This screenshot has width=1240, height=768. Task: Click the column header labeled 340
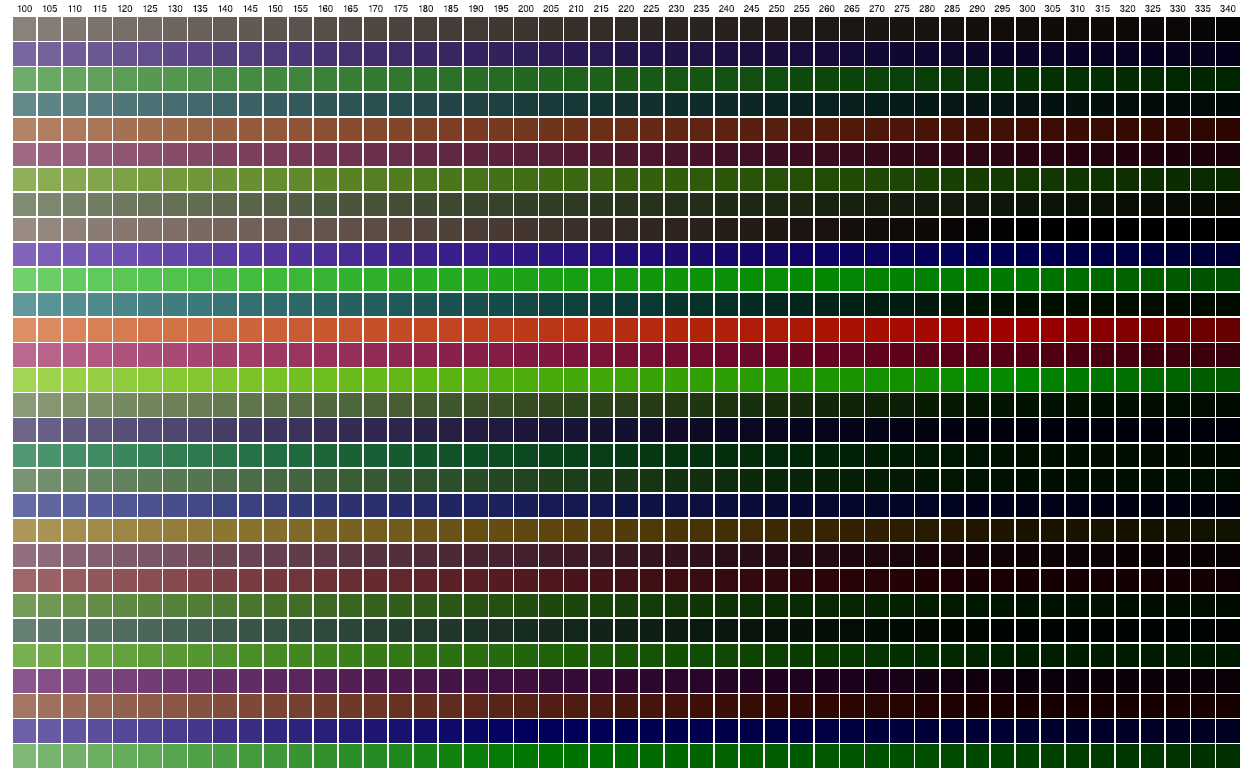pyautogui.click(x=1227, y=9)
